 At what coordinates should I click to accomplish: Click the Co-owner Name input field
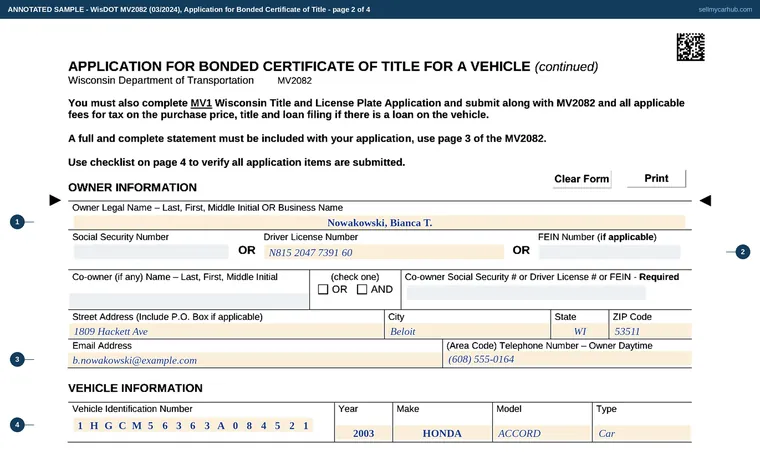tap(189, 300)
